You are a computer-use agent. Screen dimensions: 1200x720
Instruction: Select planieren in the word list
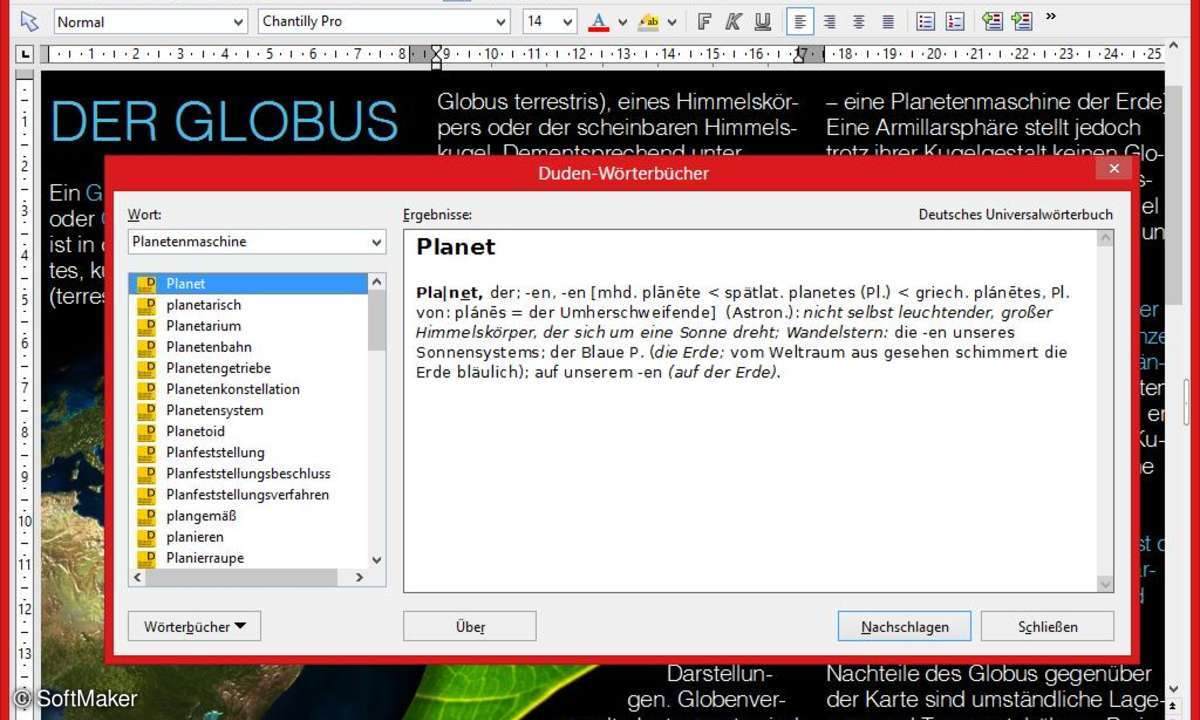click(195, 537)
